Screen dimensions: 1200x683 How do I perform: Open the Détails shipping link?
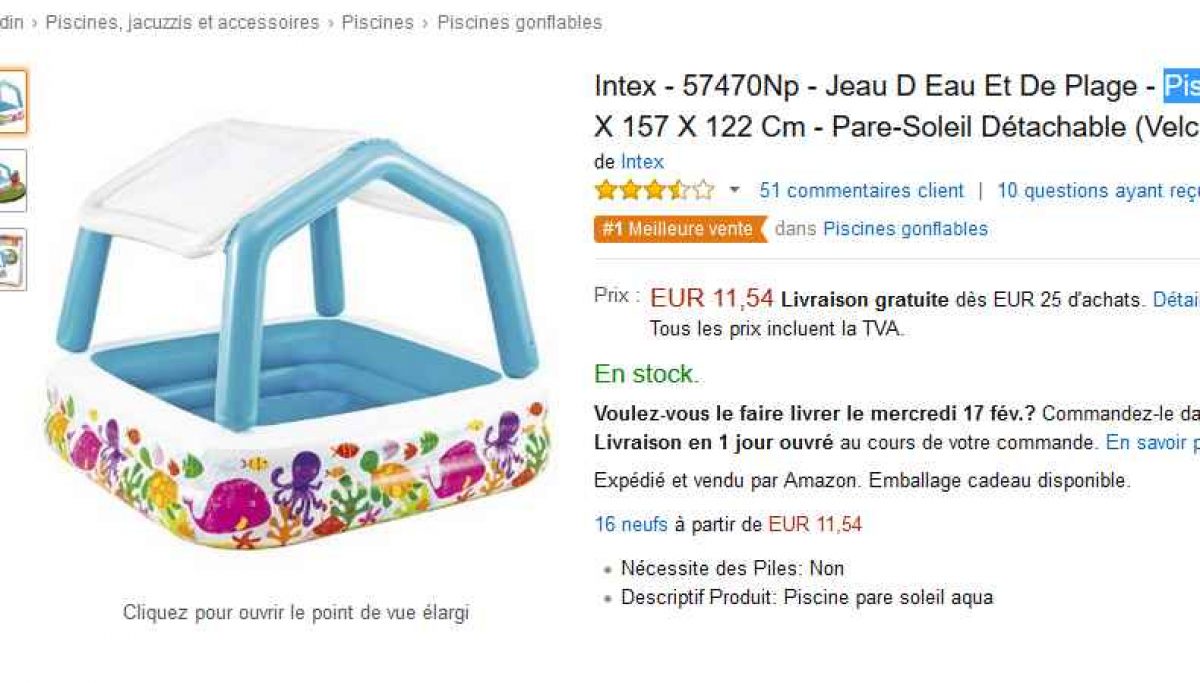click(x=1176, y=299)
